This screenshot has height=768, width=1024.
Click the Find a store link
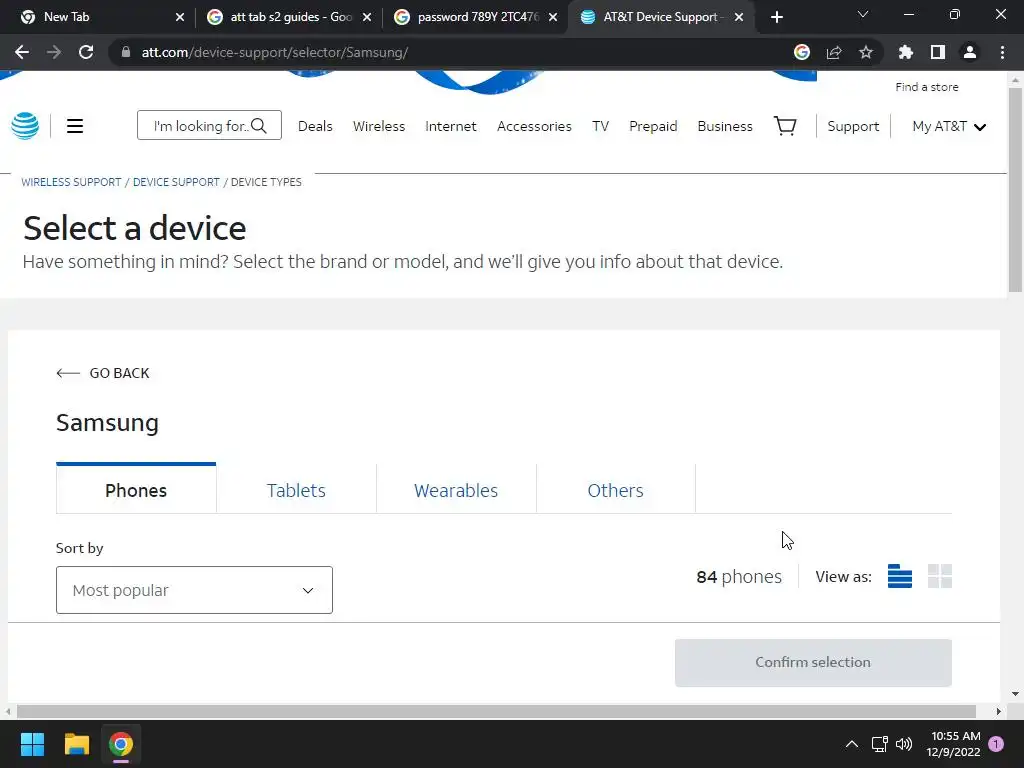coord(927,87)
